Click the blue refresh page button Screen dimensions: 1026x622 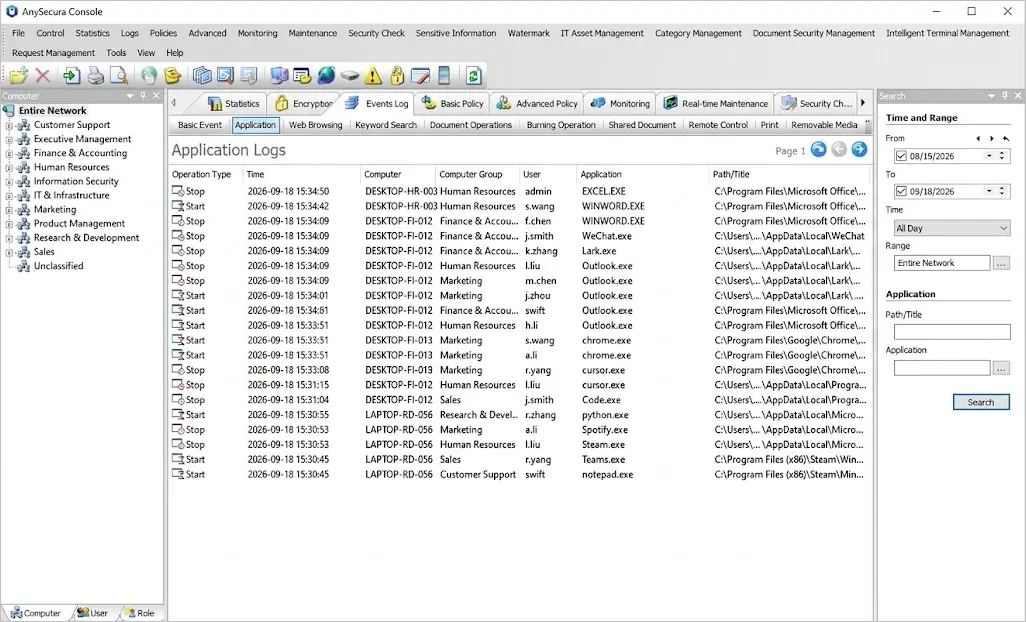point(819,150)
